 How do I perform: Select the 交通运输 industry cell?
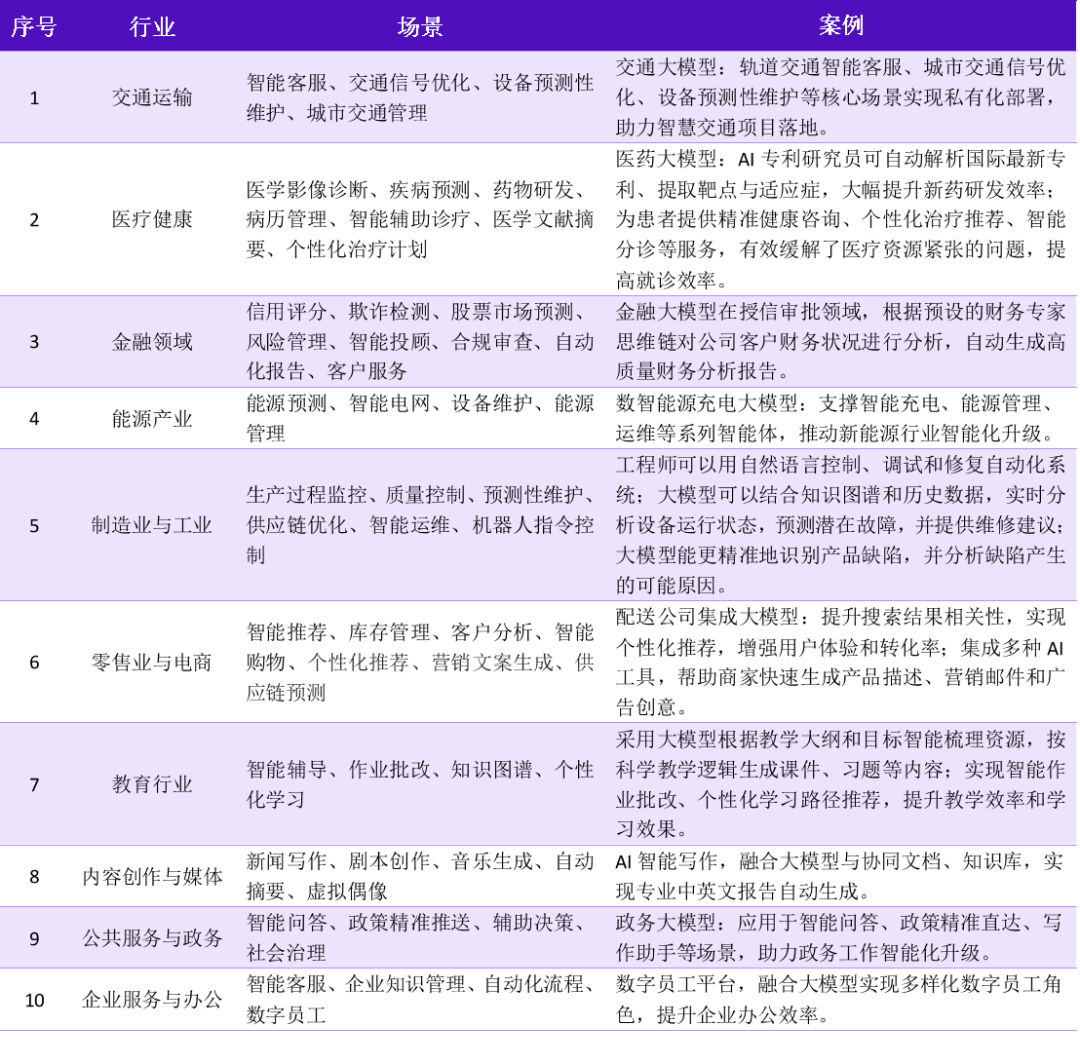[x=152, y=97]
